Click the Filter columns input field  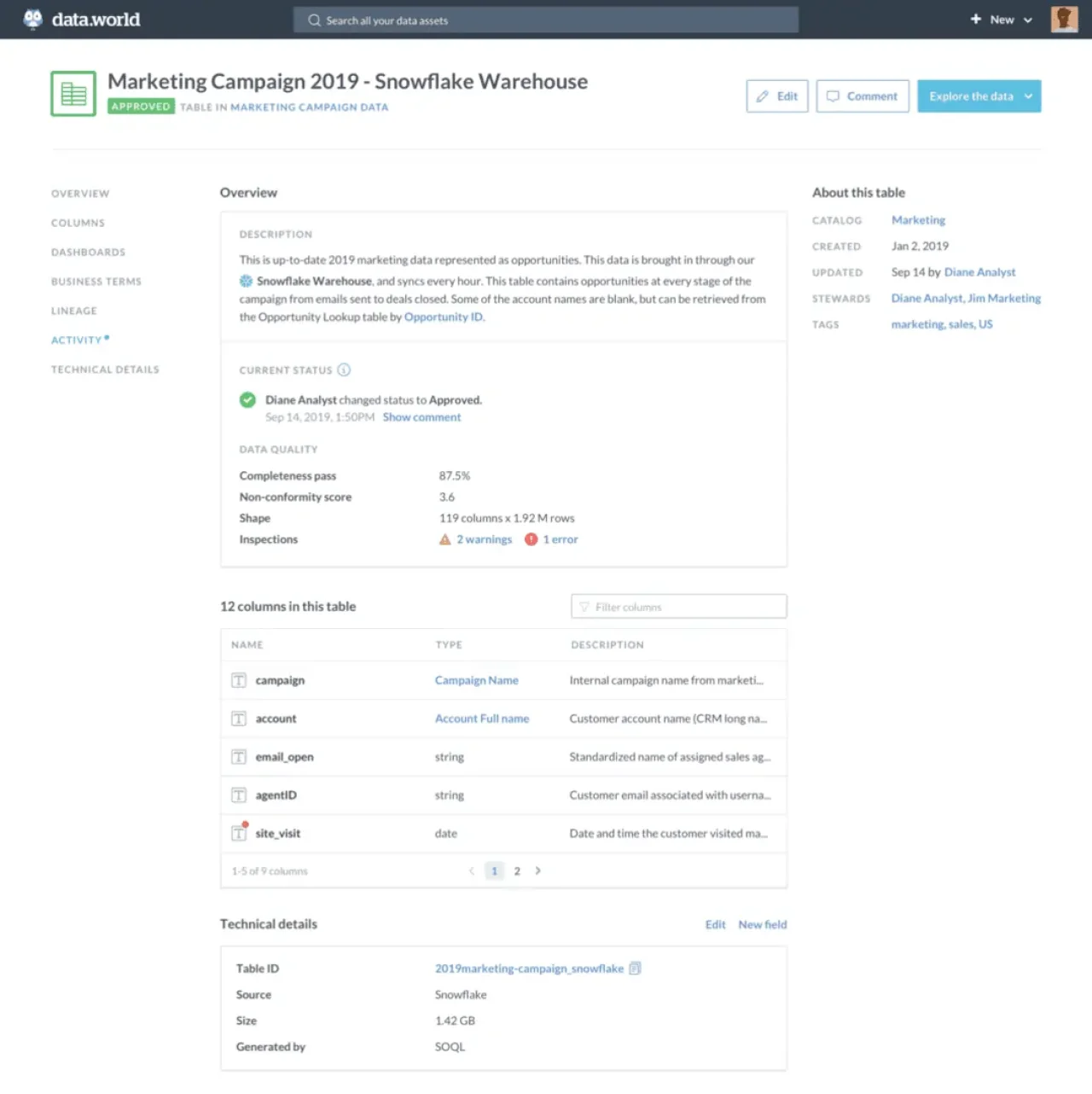tap(678, 607)
